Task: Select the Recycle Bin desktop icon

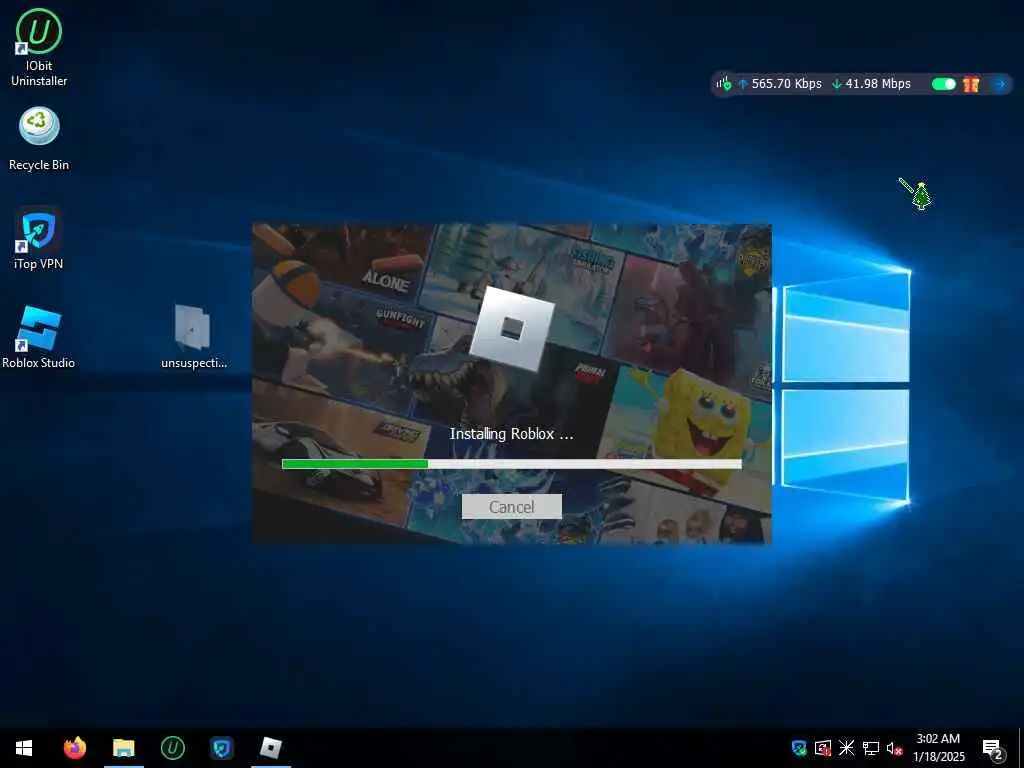Action: pos(39,139)
